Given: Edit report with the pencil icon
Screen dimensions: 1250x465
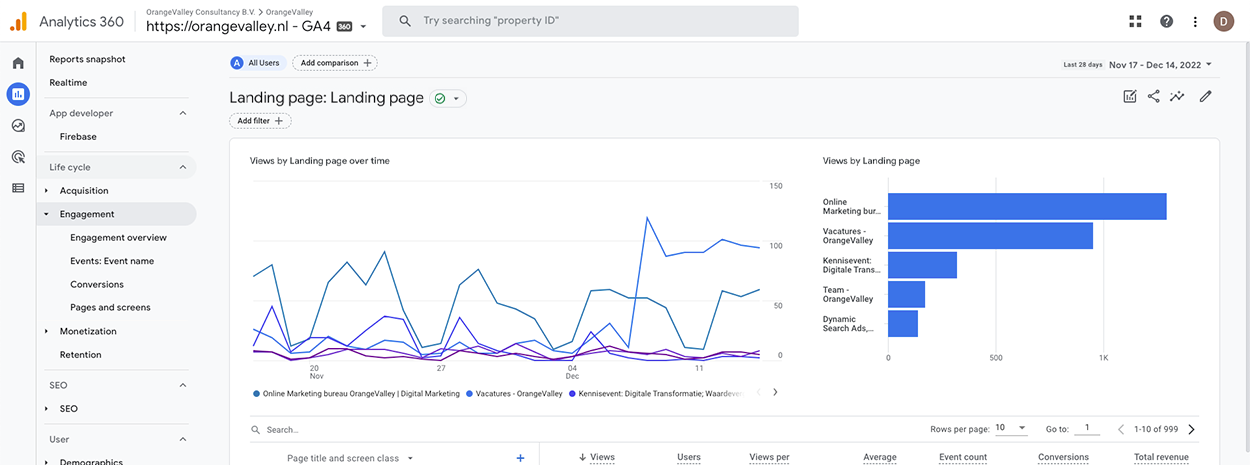Looking at the screenshot, I should pyautogui.click(x=1205, y=97).
